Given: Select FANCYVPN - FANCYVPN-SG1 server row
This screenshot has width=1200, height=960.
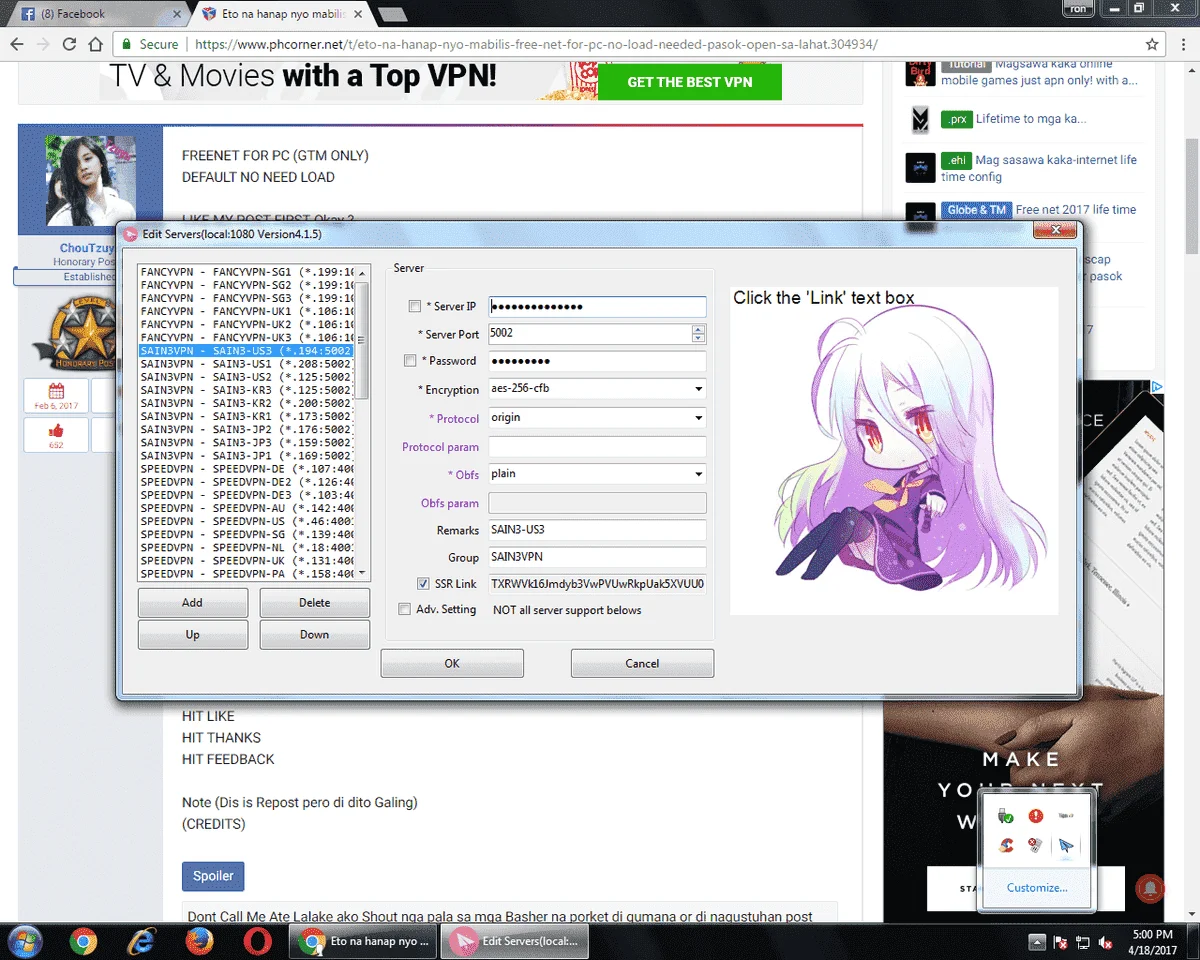Looking at the screenshot, I should (247, 272).
